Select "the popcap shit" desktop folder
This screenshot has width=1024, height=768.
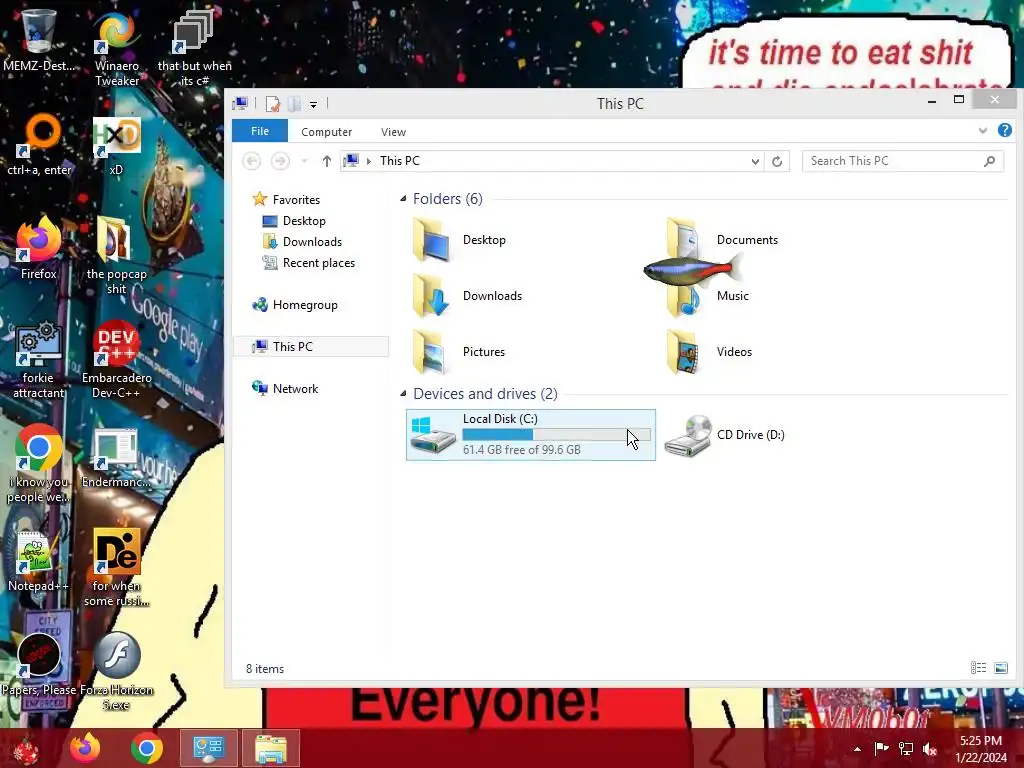tap(116, 256)
